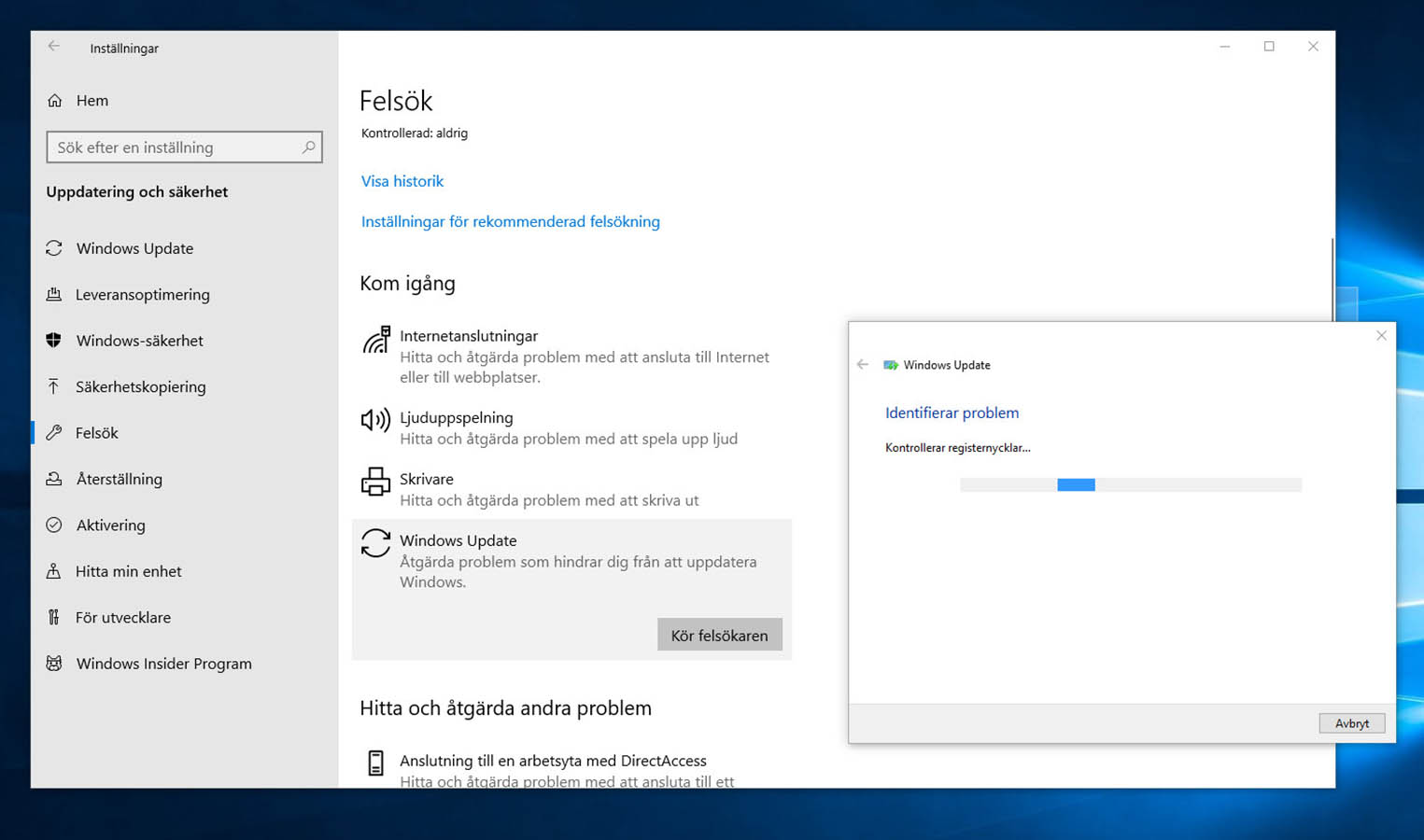This screenshot has height=840, width=1424.
Task: Click inside the settings search field
Action: pyautogui.click(x=177, y=147)
